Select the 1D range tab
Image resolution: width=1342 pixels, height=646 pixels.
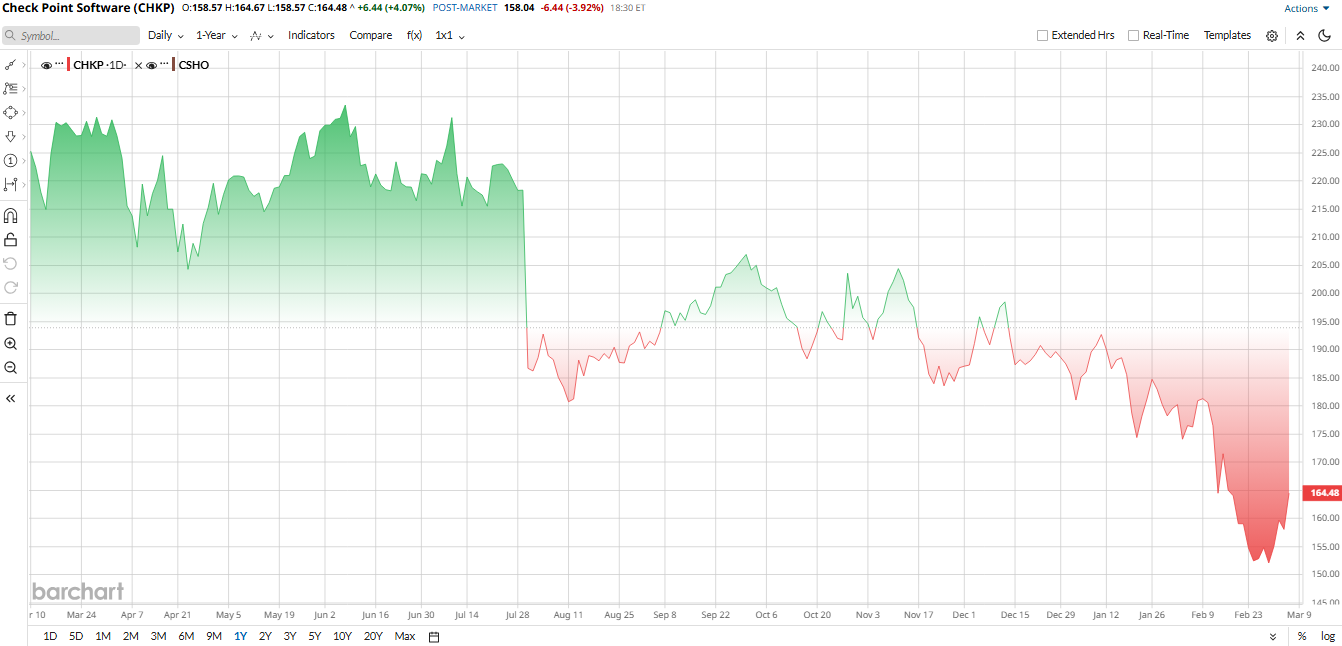click(50, 636)
